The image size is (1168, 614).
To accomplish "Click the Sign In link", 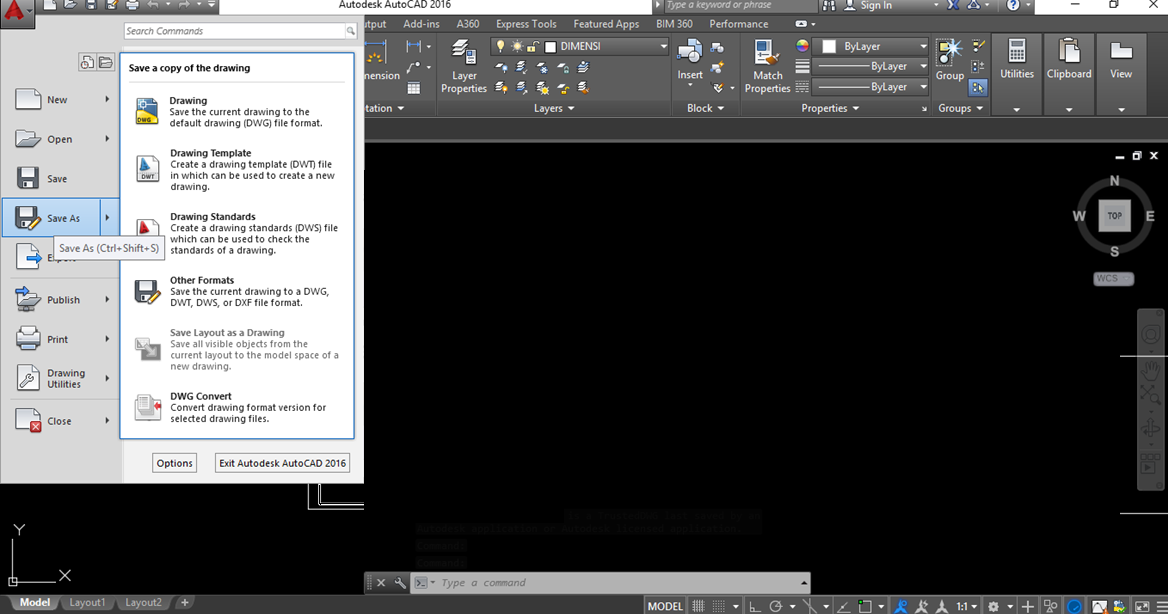I will (x=876, y=6).
